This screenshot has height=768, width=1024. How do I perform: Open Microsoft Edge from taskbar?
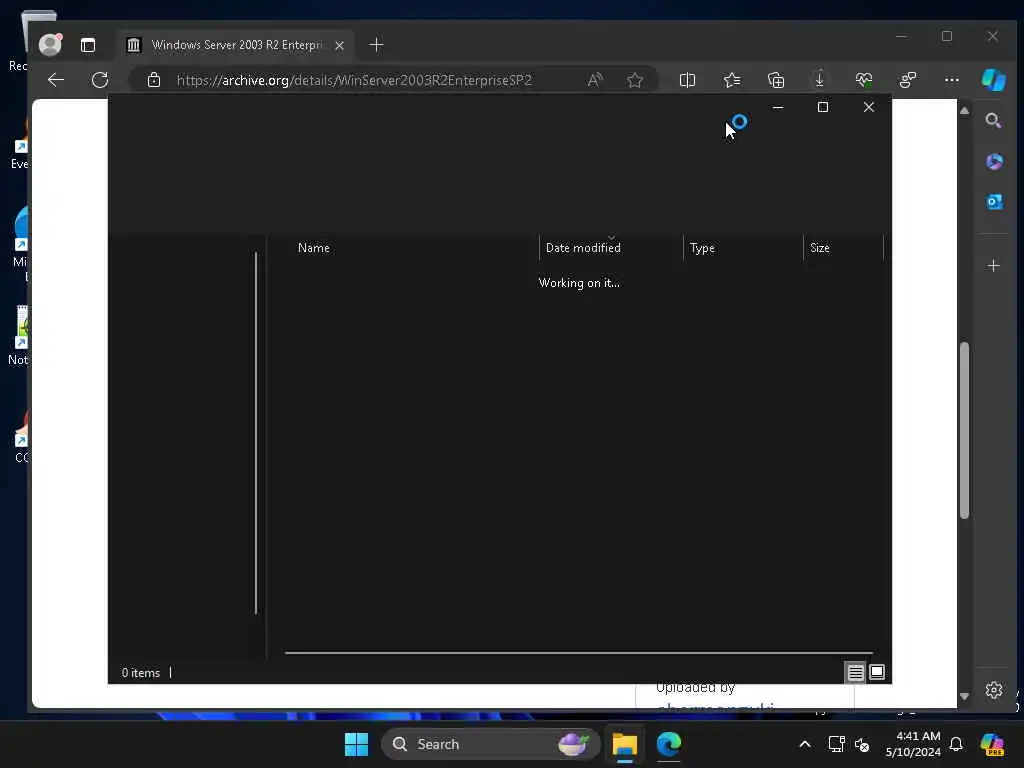[669, 744]
